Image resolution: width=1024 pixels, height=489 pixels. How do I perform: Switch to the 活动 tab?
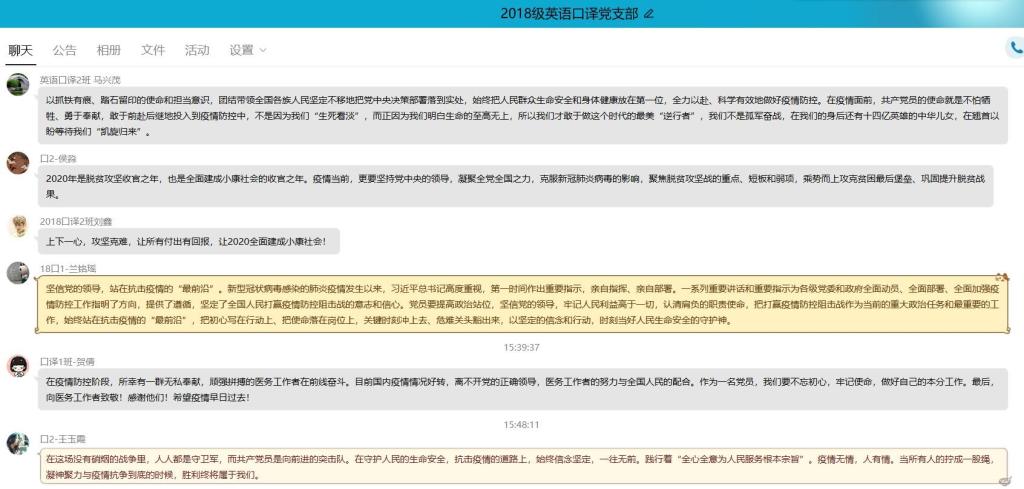197,50
